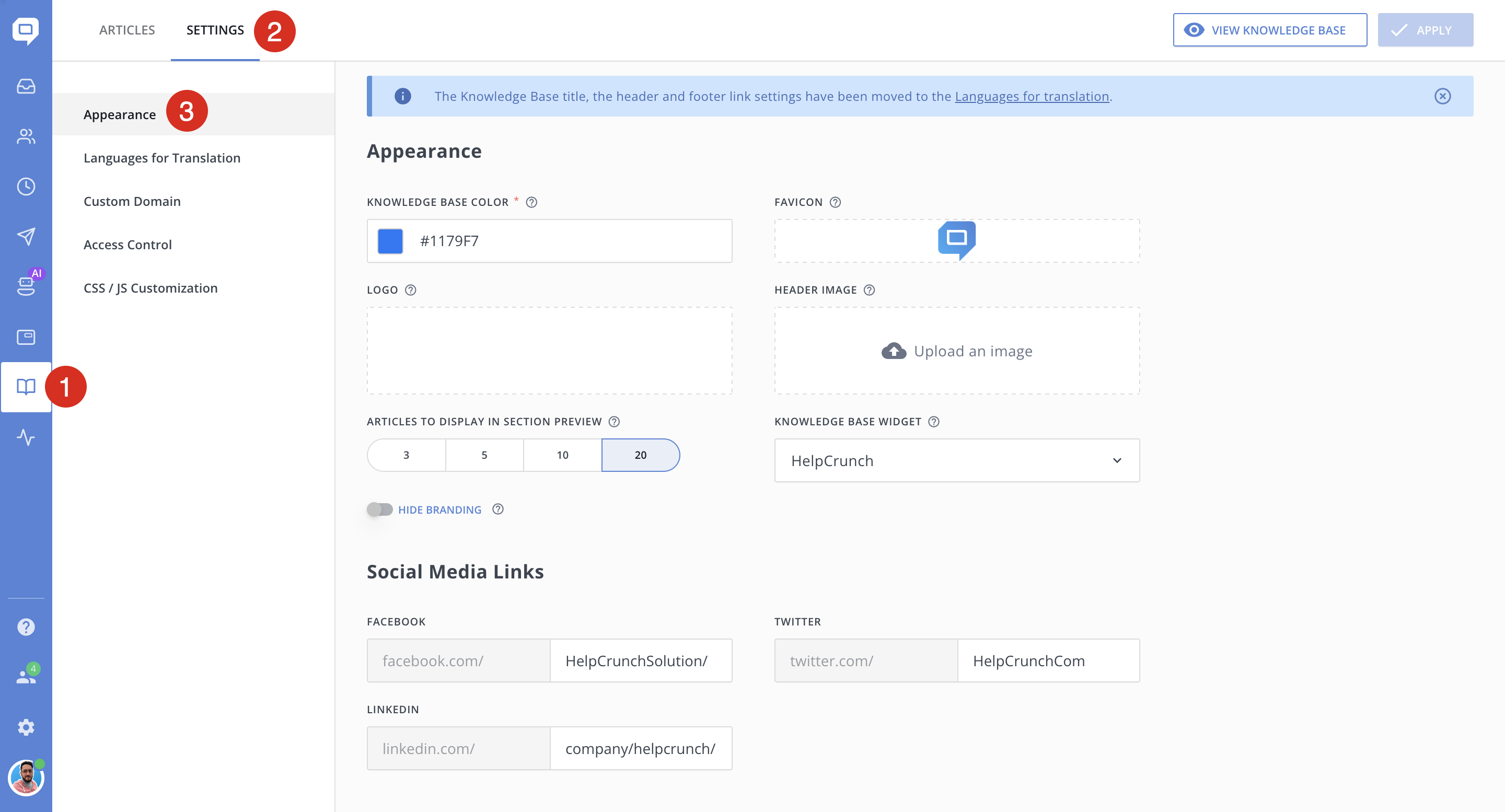Switch to the Articles tab
Viewport: 1505px width, 812px height.
127,30
